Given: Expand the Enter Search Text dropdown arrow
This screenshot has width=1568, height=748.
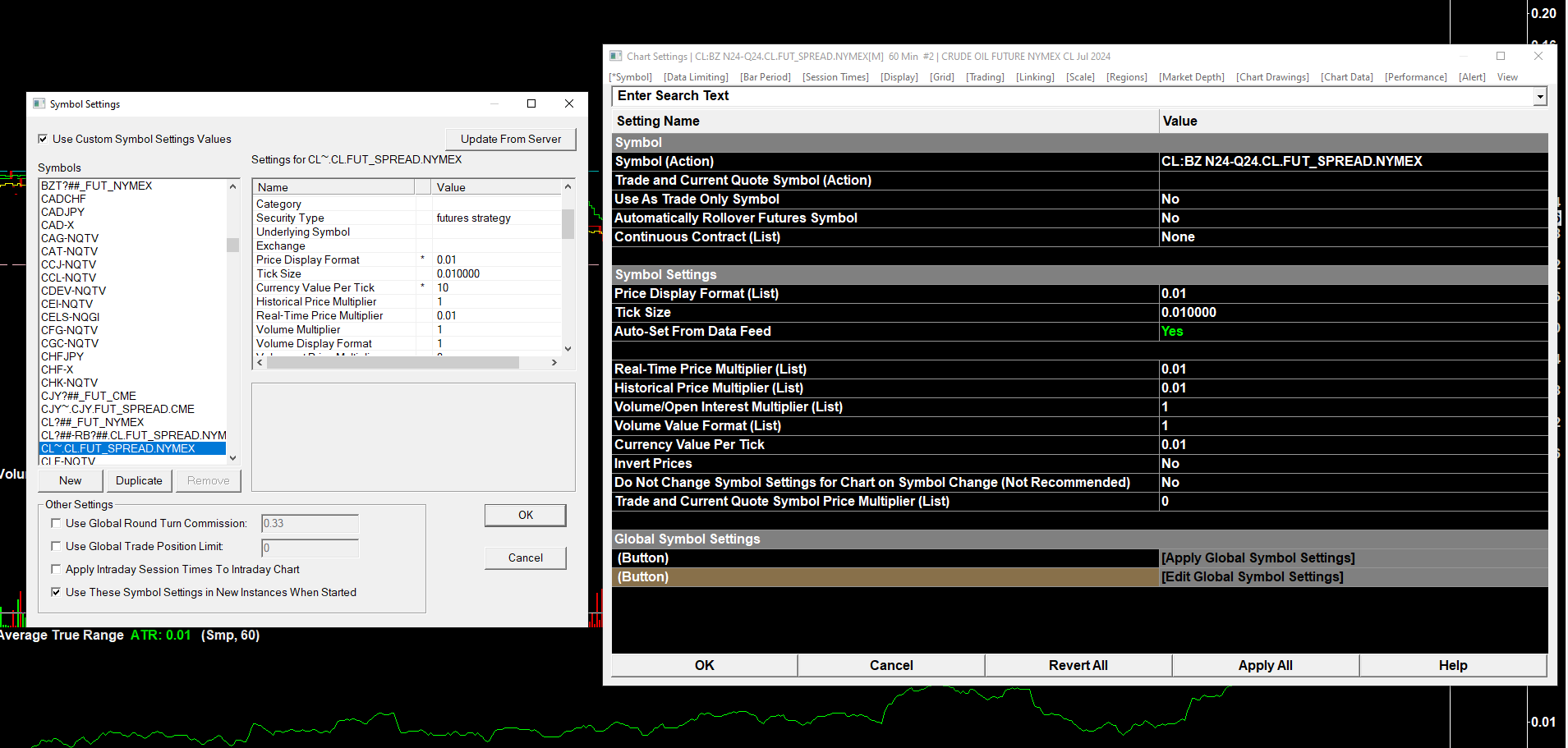Looking at the screenshot, I should click(x=1540, y=97).
